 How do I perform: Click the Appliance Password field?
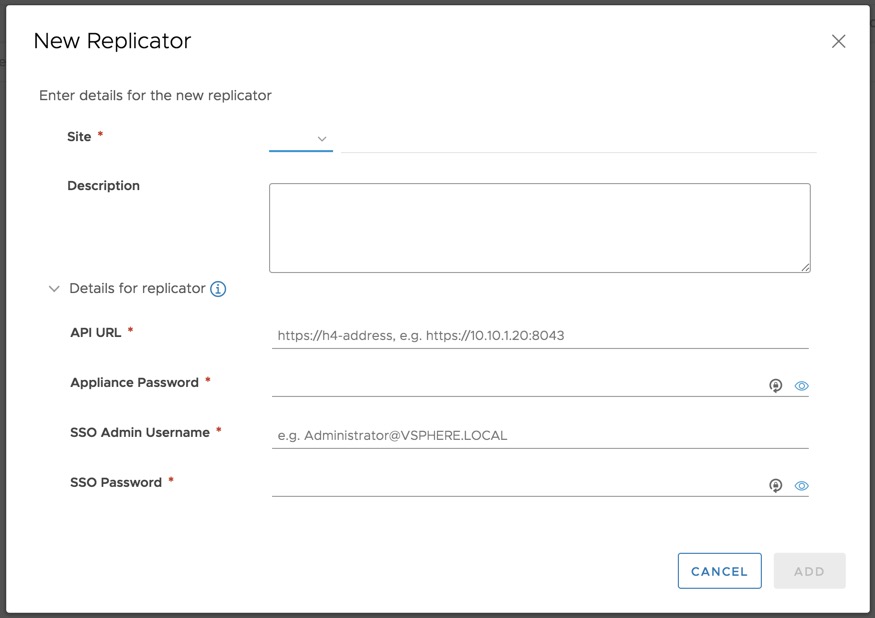point(515,385)
